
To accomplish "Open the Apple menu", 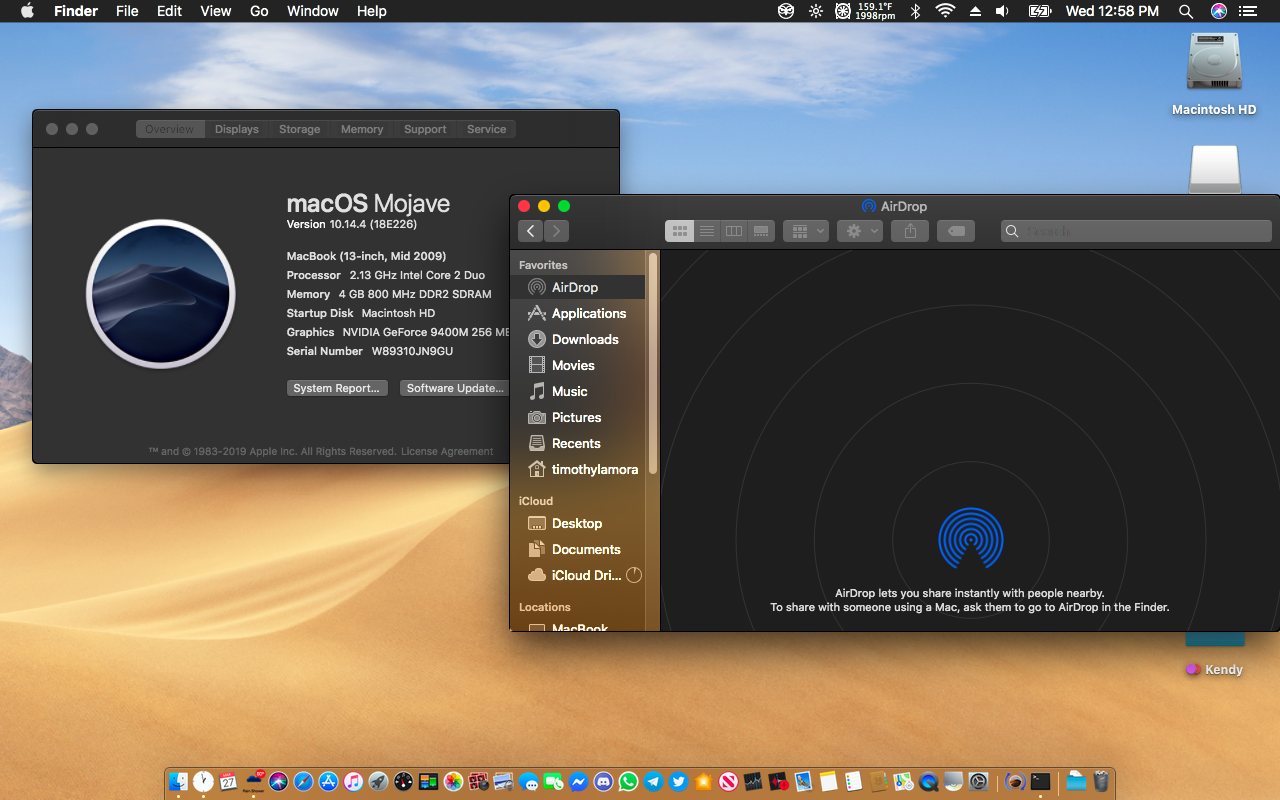I will [x=27, y=11].
